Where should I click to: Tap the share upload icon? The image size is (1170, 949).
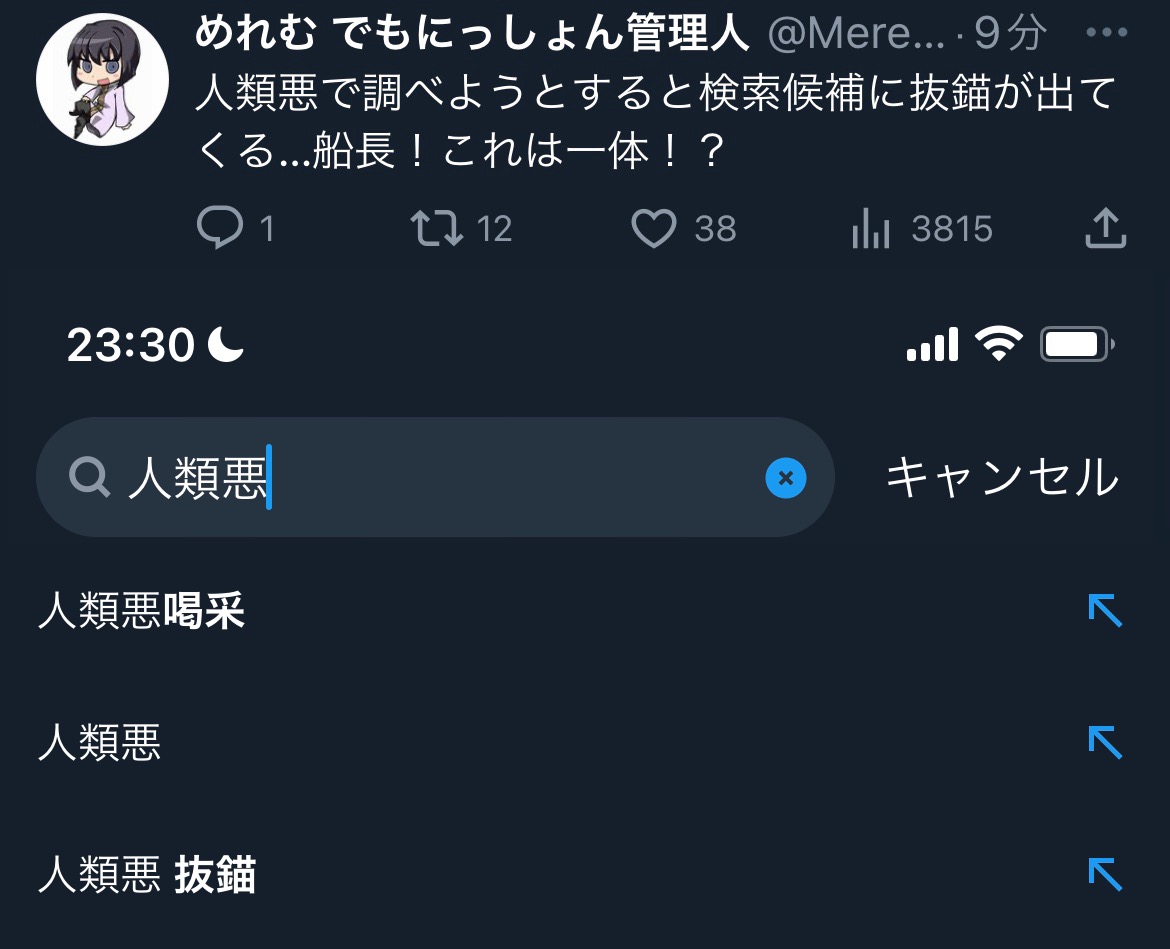click(1105, 228)
